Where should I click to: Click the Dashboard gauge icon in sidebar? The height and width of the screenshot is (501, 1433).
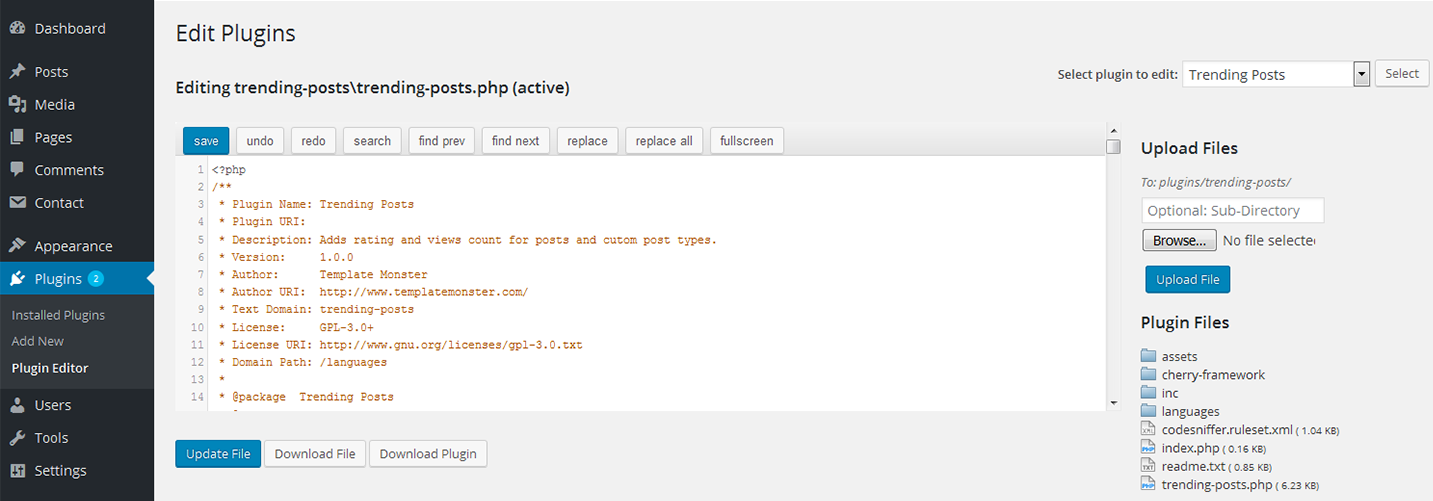click(17, 29)
